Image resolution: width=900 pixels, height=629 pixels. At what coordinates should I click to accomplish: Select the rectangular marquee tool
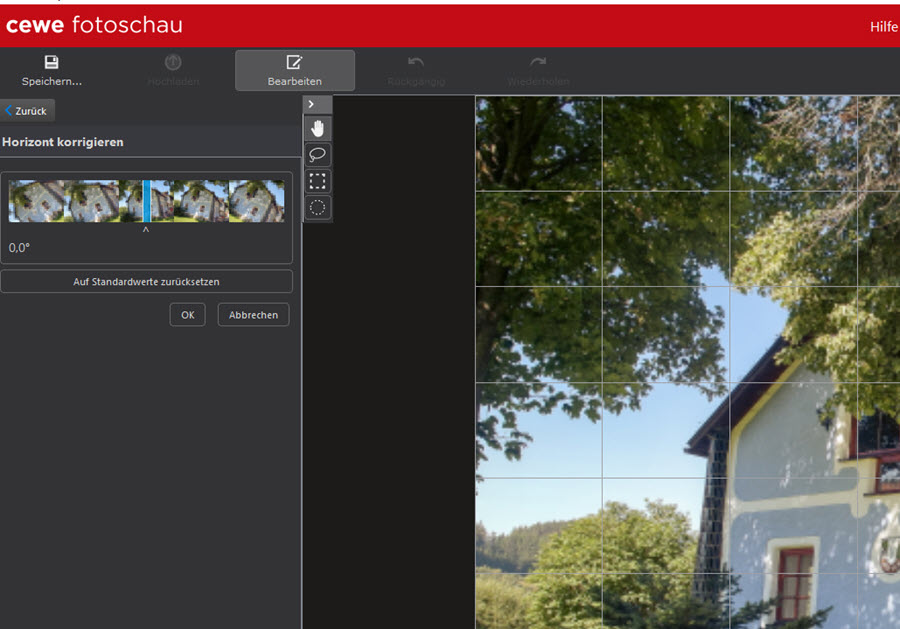pos(317,181)
